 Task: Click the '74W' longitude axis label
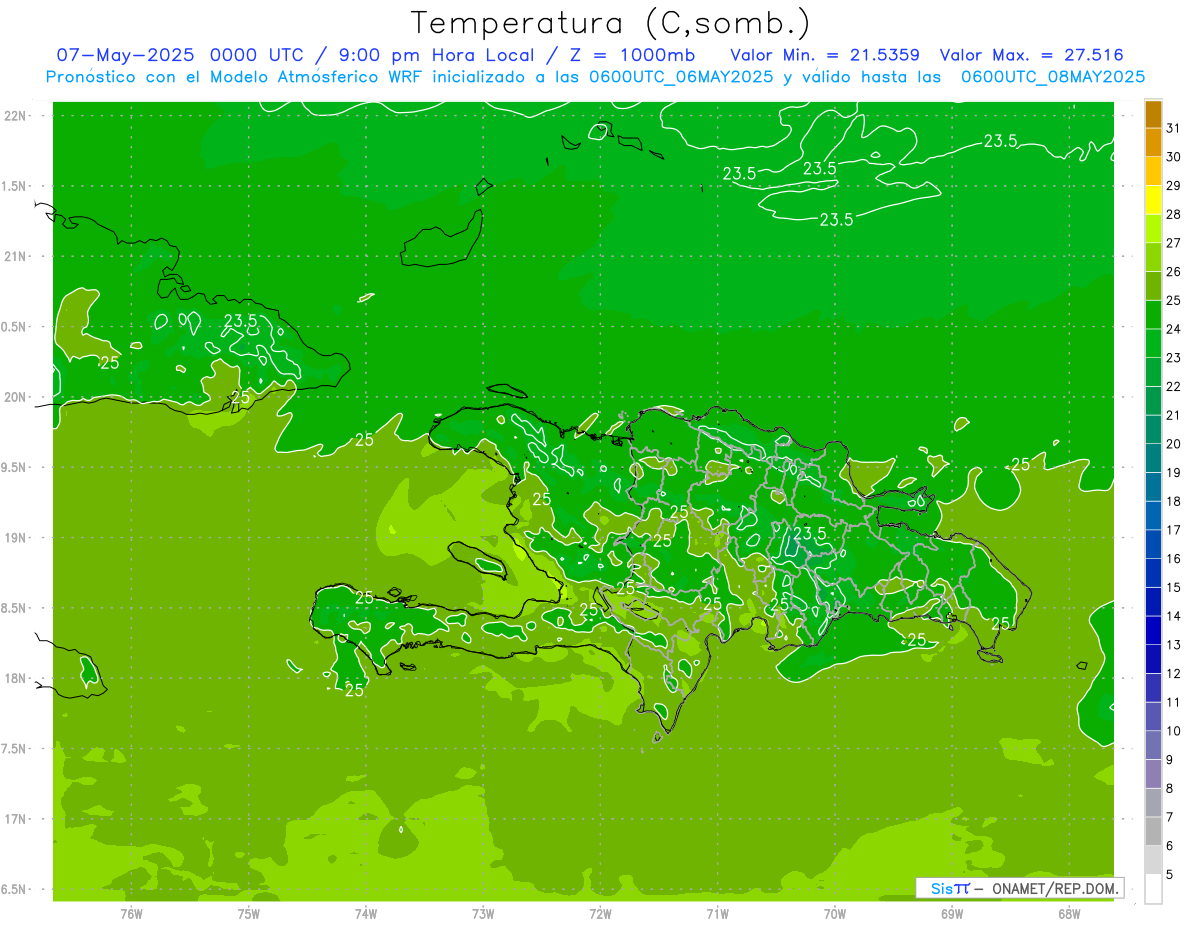pyautogui.click(x=365, y=913)
